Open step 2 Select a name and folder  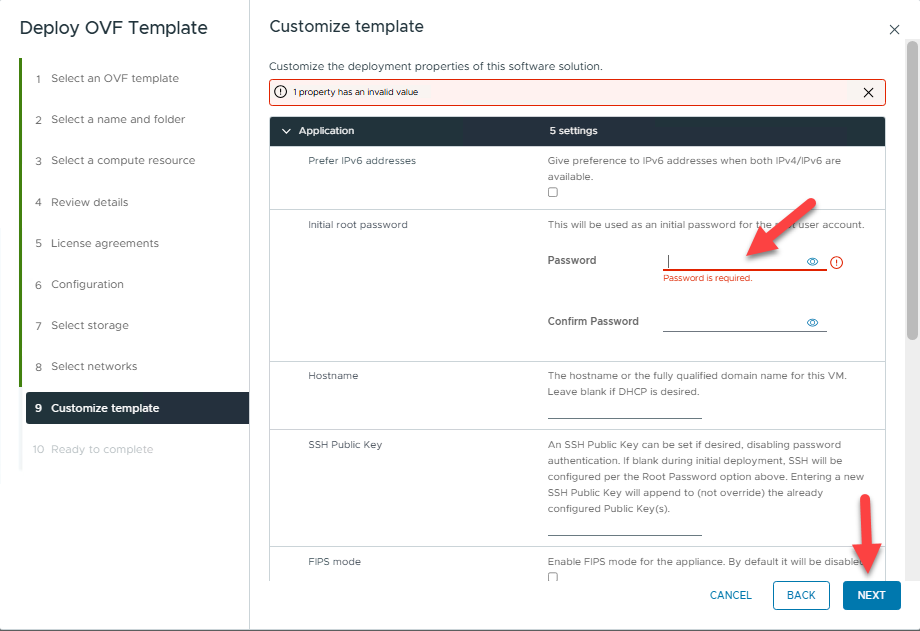(118, 119)
